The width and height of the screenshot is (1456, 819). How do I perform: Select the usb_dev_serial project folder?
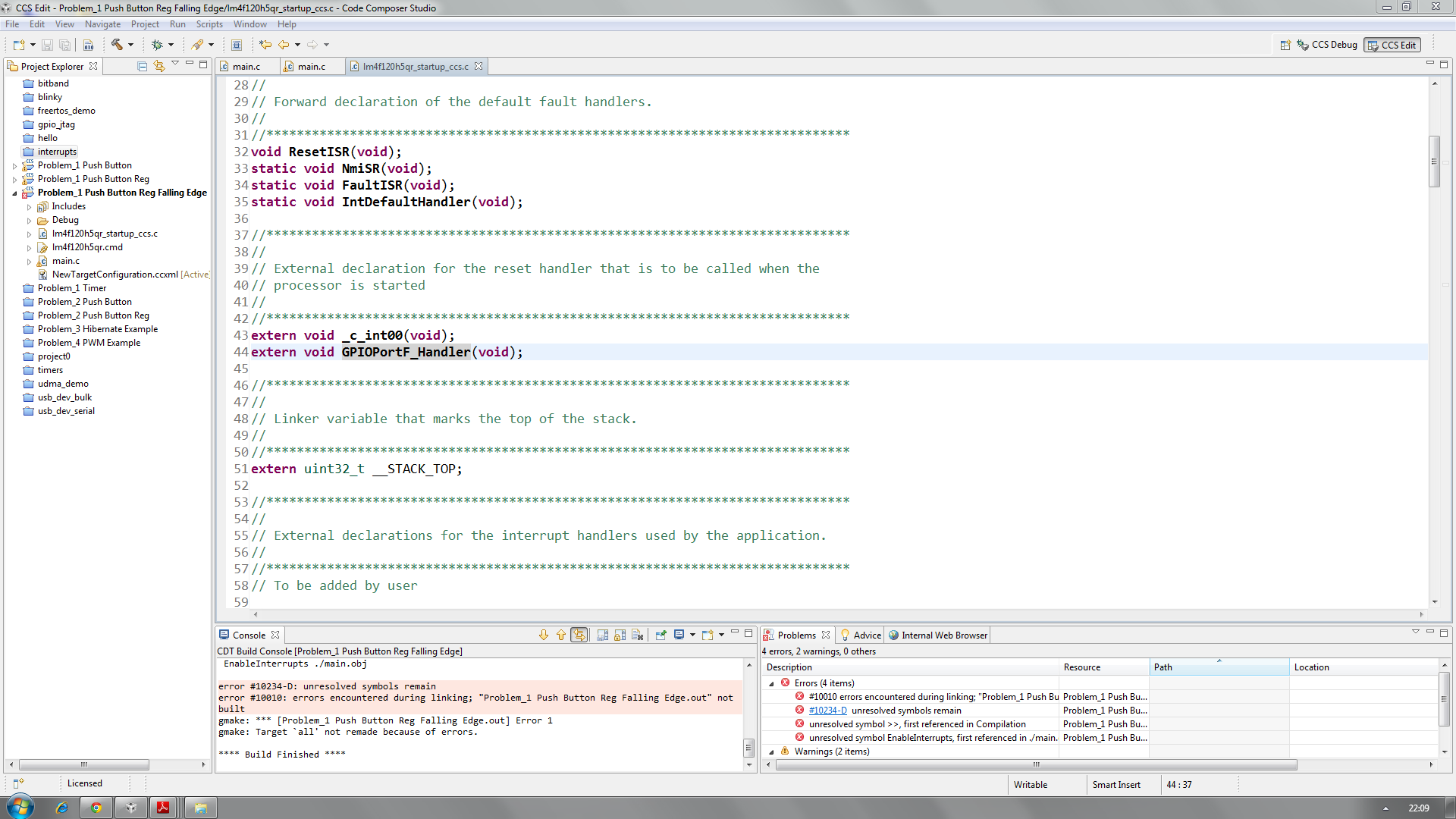(x=66, y=411)
